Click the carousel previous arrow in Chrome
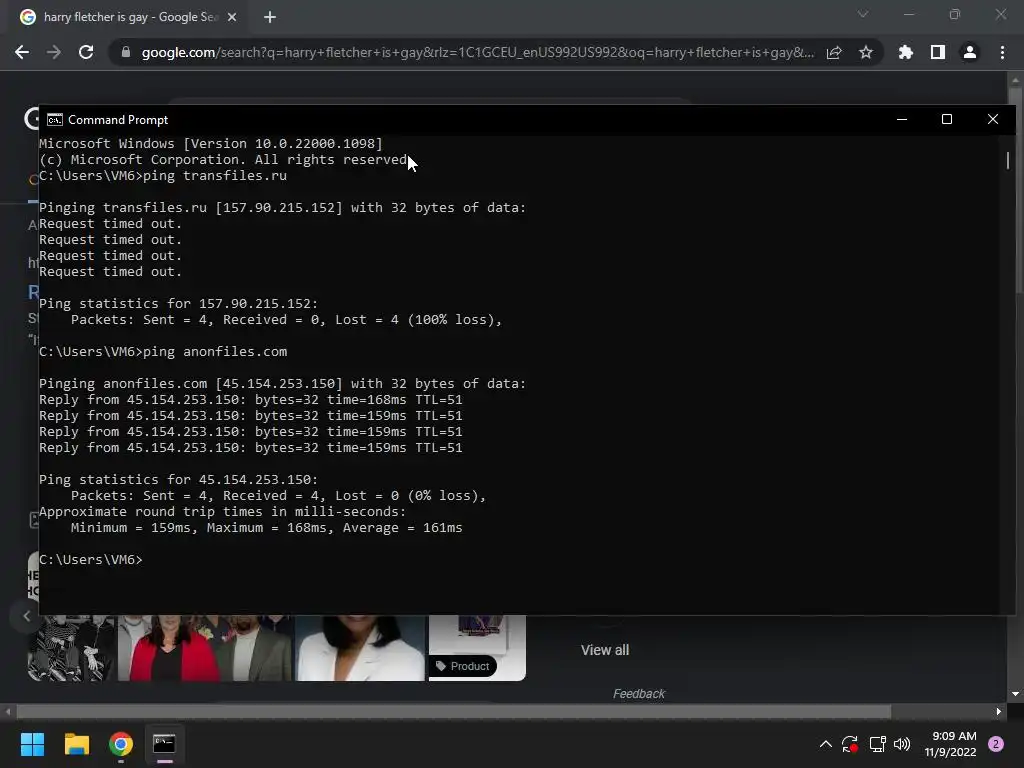This screenshot has height=768, width=1024. [26, 616]
